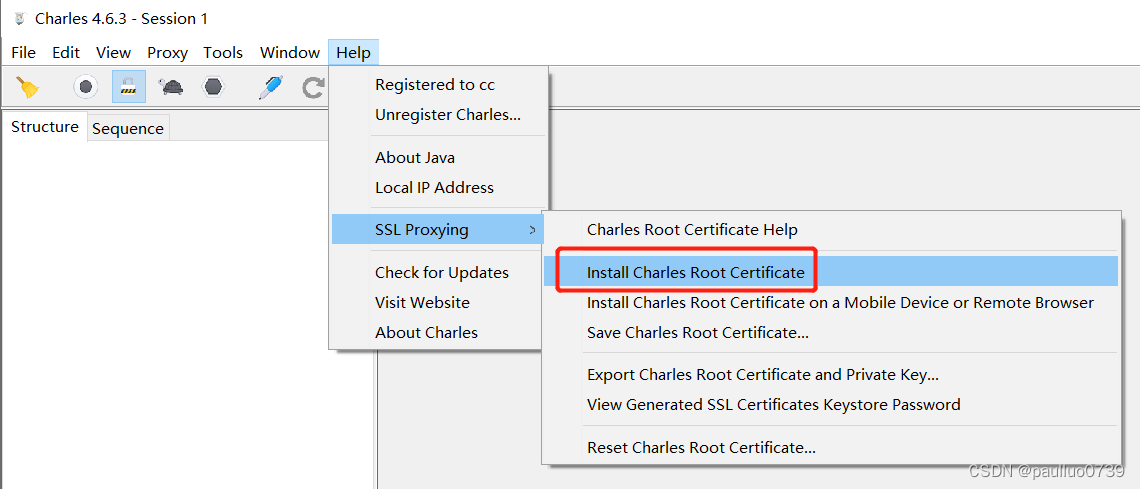Click the Charles app icon in title bar
This screenshot has height=489, width=1140.
[x=20, y=19]
